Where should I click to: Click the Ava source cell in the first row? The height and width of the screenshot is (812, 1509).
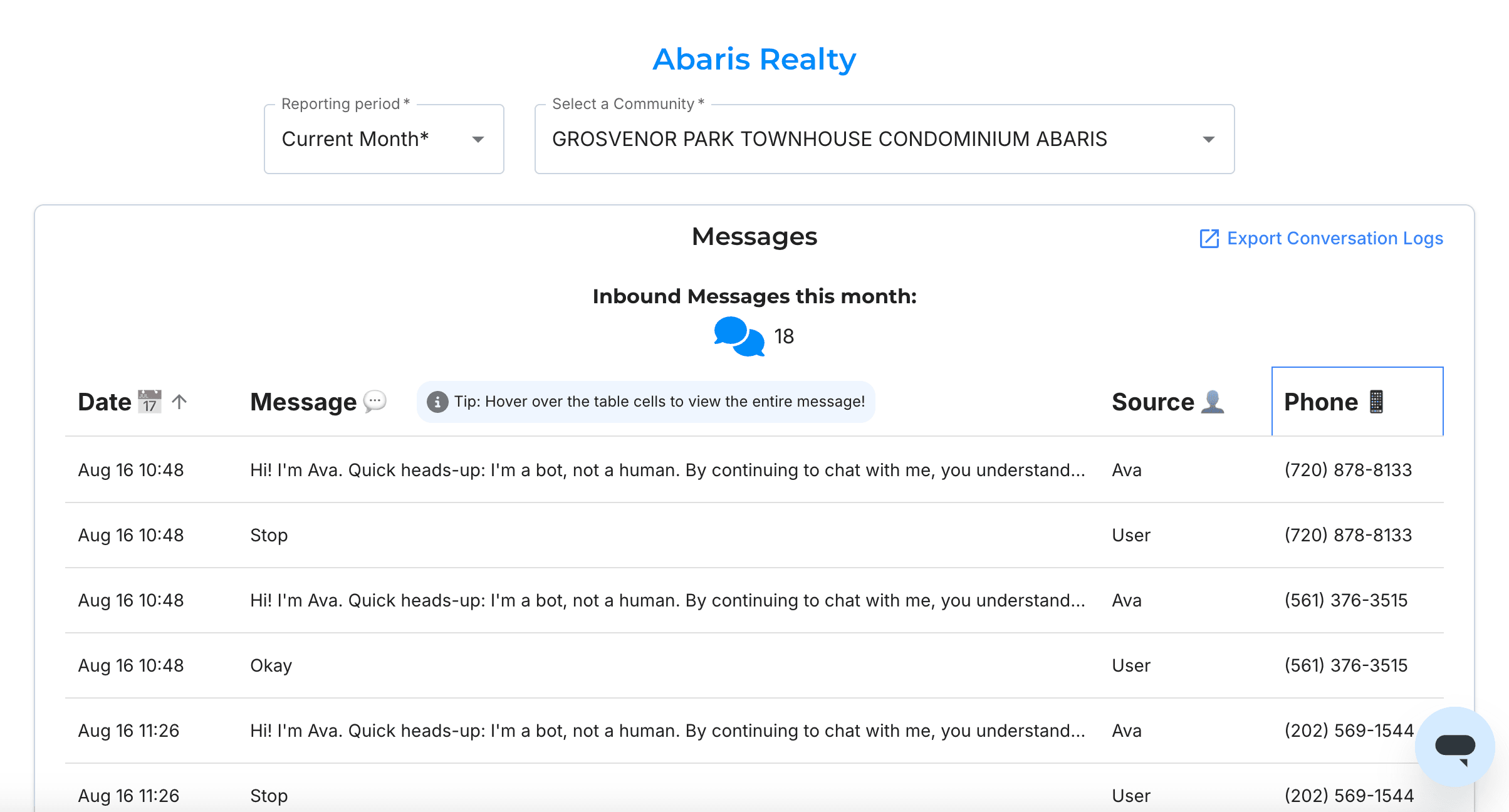(1127, 470)
